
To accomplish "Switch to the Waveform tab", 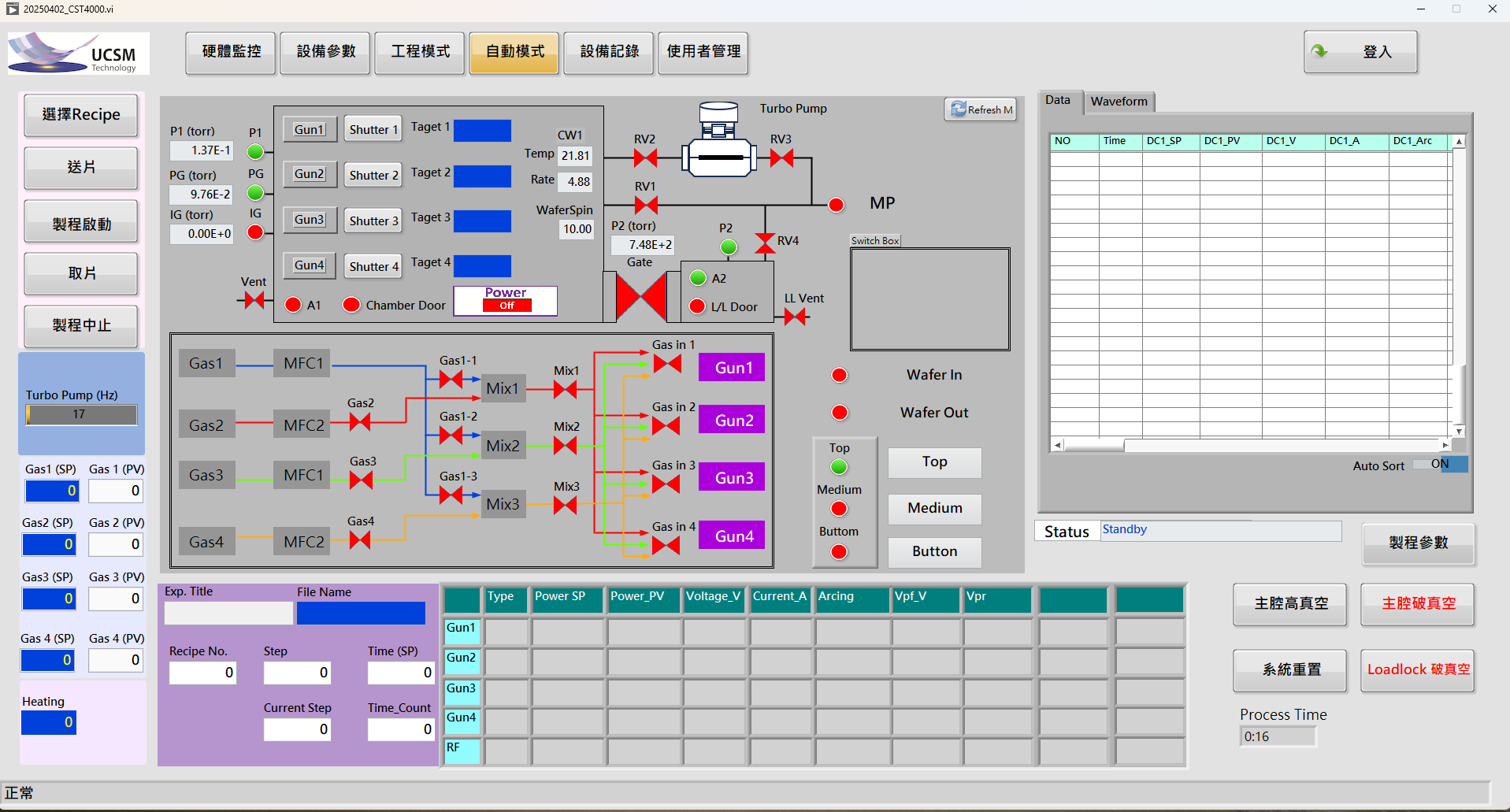I will (x=1119, y=102).
